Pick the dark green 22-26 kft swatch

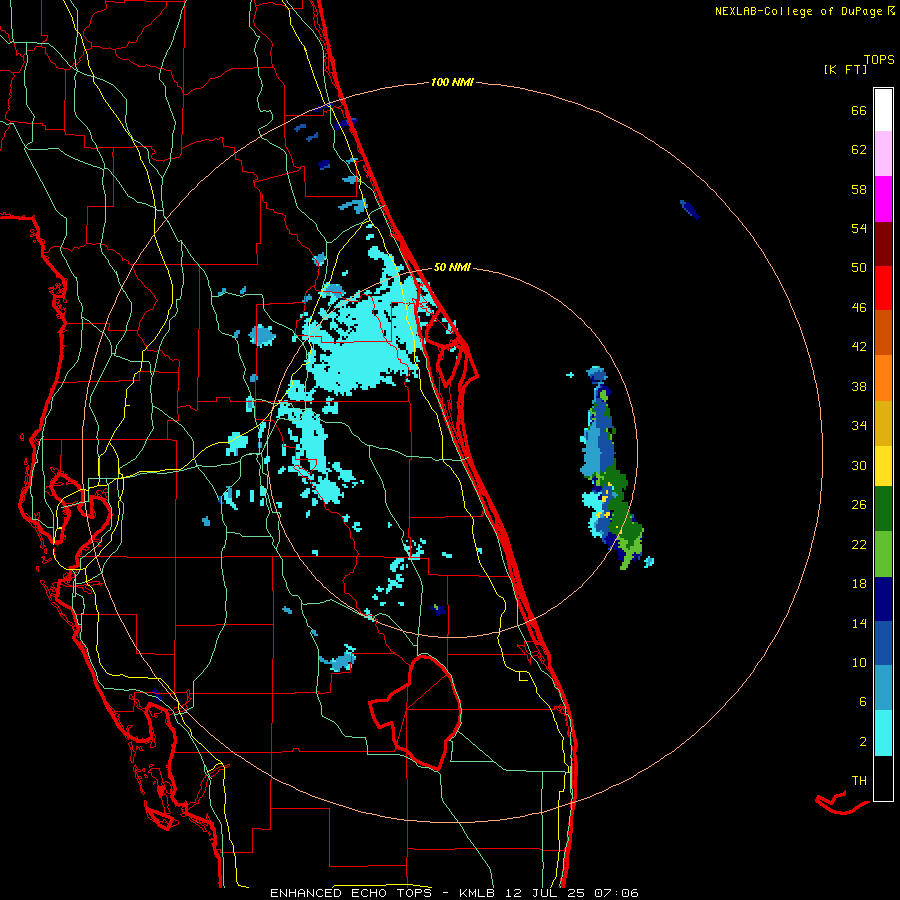(x=883, y=509)
